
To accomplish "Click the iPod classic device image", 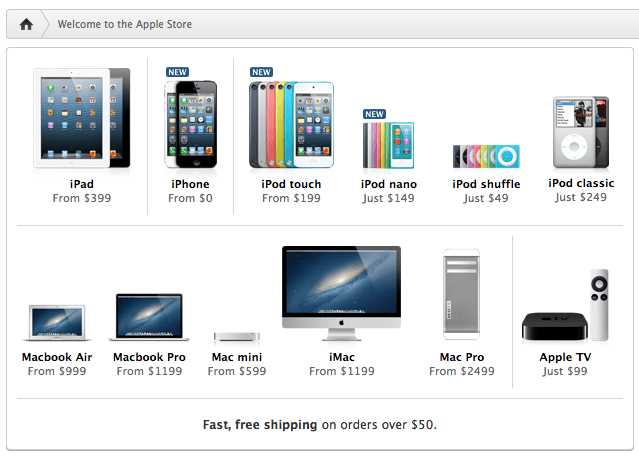I will point(581,132).
